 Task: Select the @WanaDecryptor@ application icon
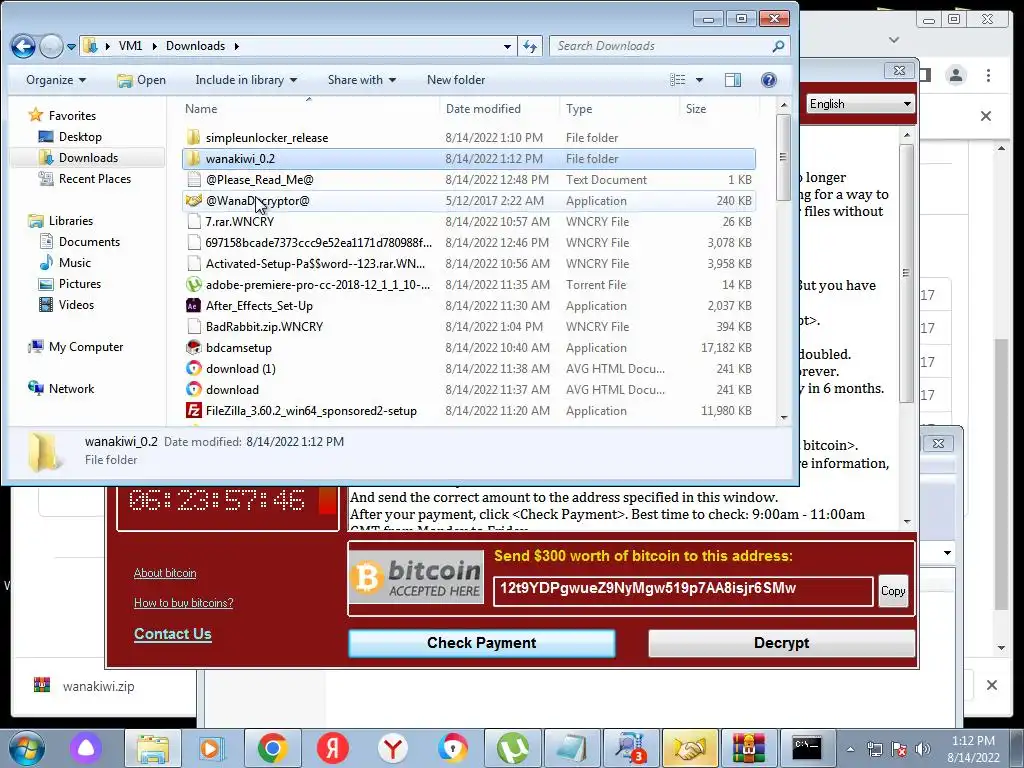tap(193, 200)
